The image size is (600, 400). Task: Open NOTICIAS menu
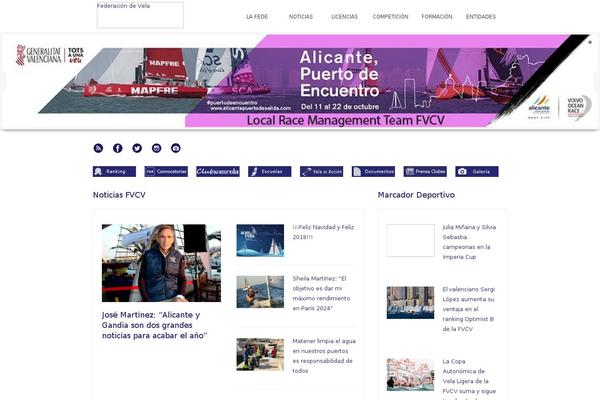pos(301,17)
